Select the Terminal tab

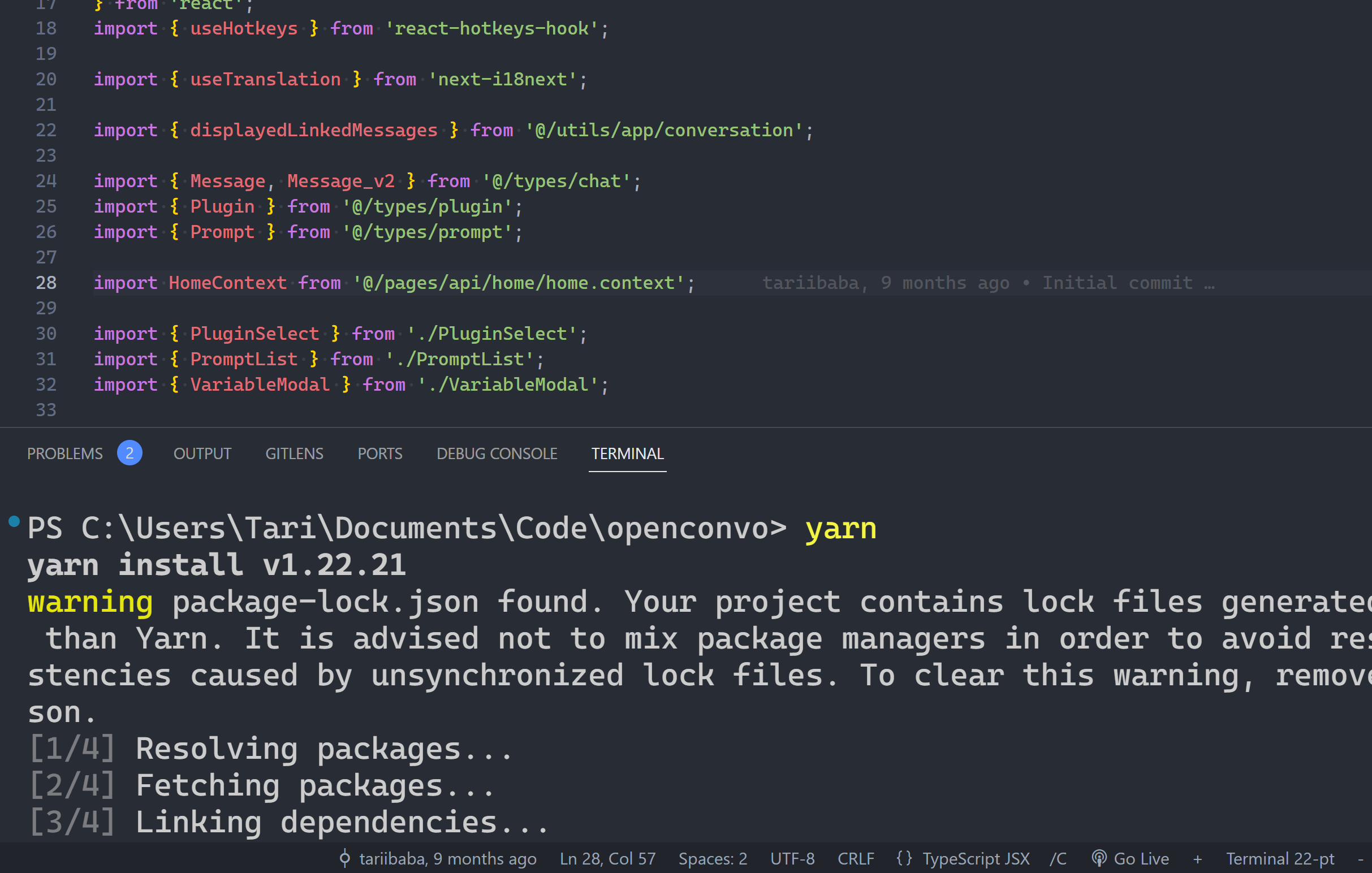click(627, 453)
